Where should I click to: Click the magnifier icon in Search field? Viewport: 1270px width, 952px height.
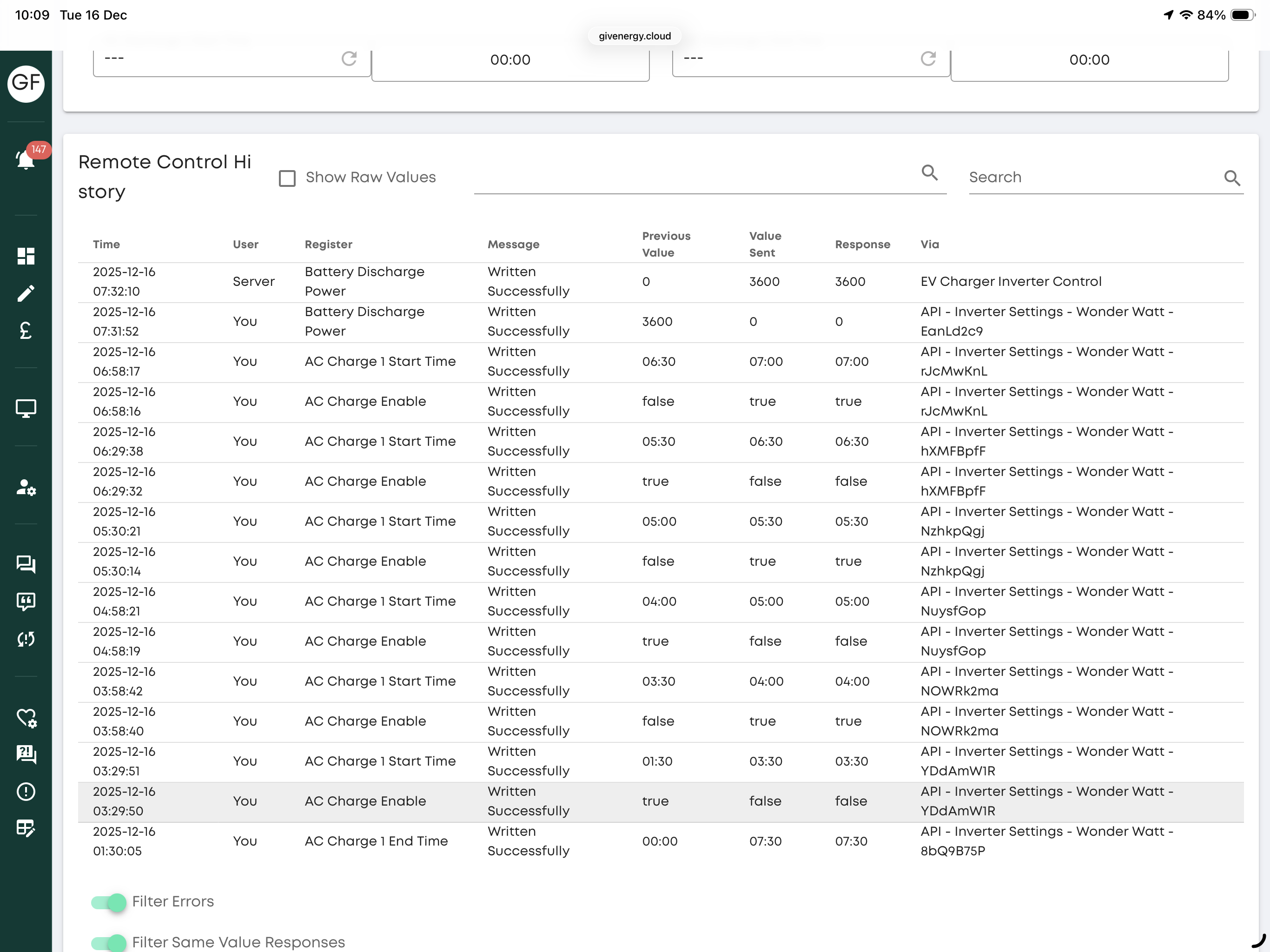point(1232,178)
